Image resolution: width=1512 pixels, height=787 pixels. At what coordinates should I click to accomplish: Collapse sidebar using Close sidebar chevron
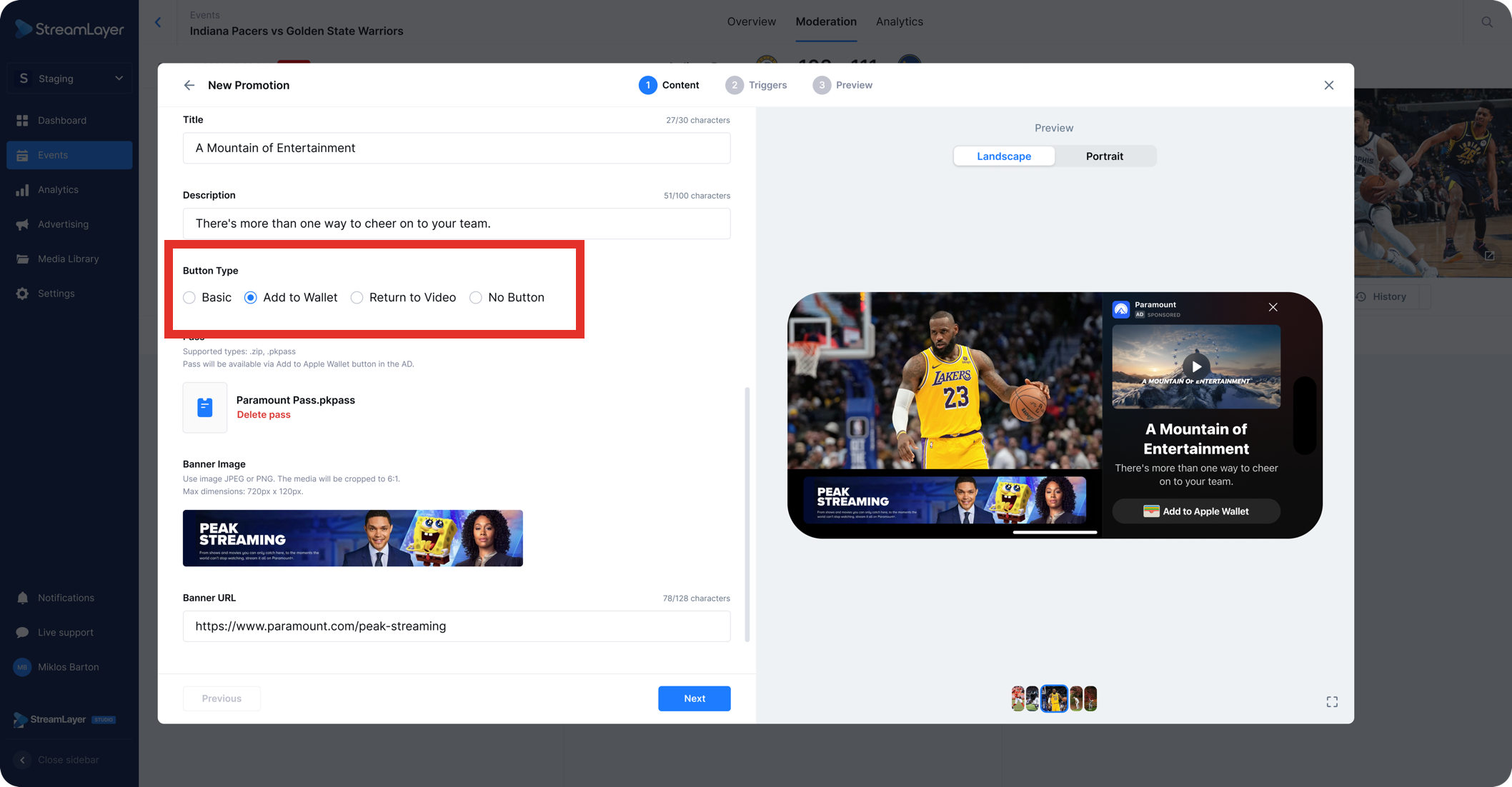pyautogui.click(x=23, y=760)
